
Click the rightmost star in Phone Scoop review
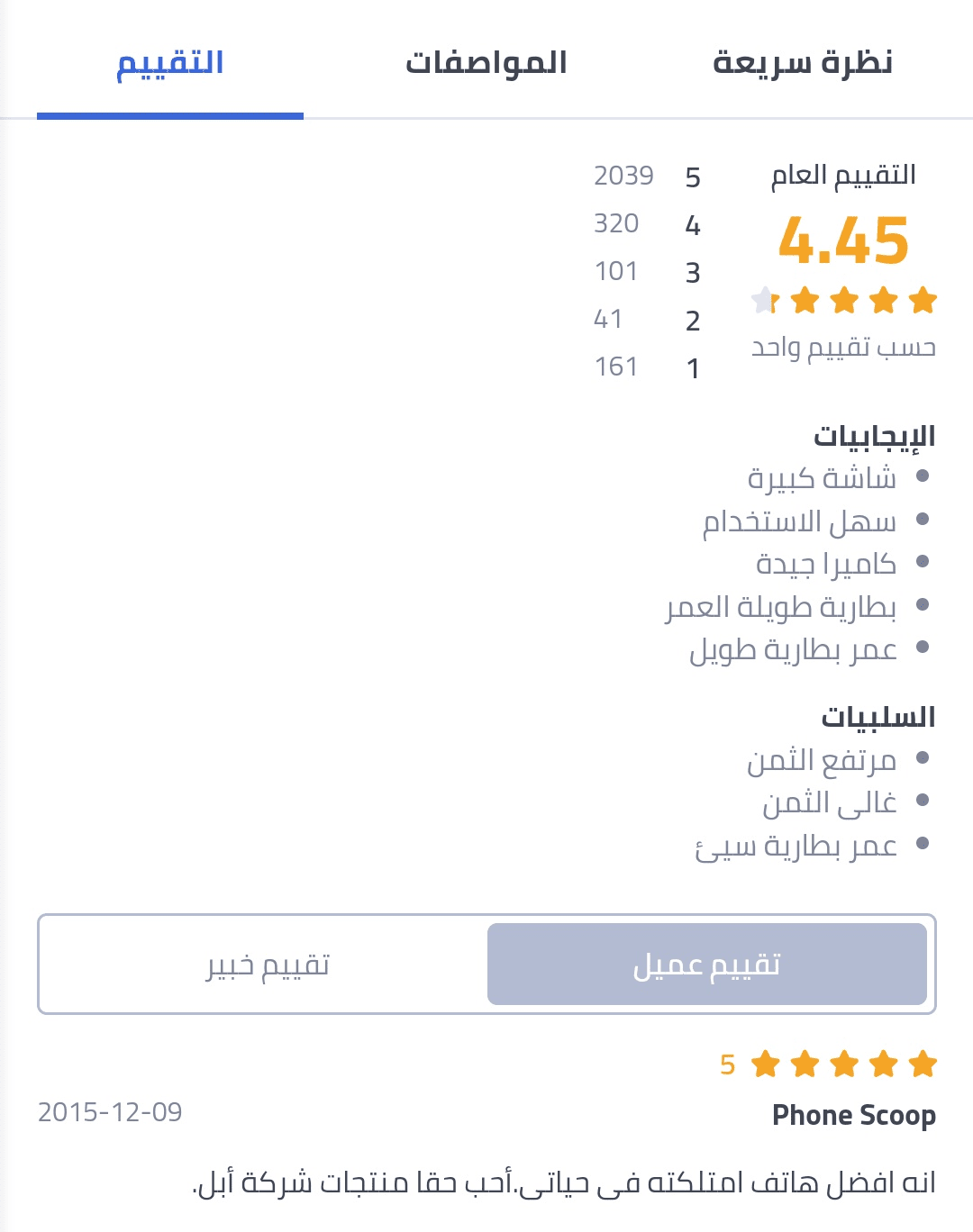pos(923,1064)
